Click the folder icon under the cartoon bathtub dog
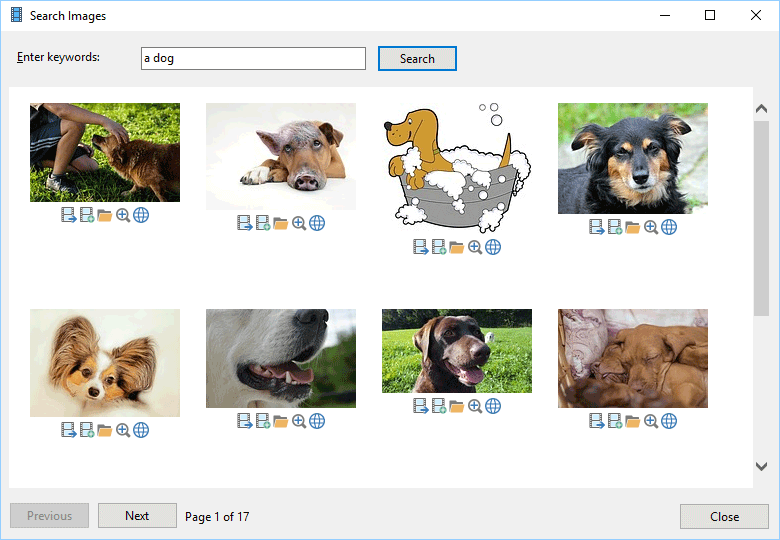Screen dimensions: 780x540 click(x=457, y=247)
